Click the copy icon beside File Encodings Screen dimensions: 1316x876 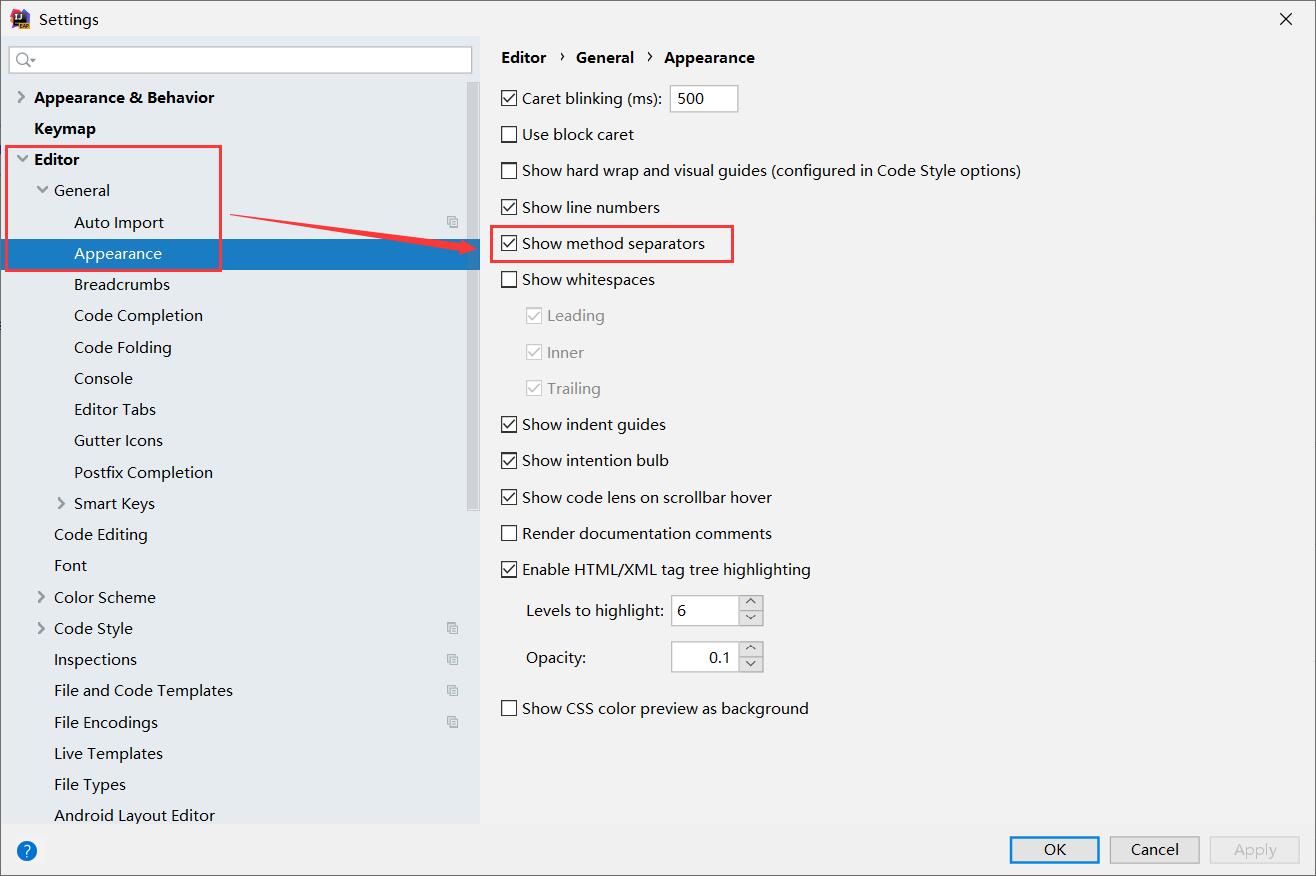452,722
